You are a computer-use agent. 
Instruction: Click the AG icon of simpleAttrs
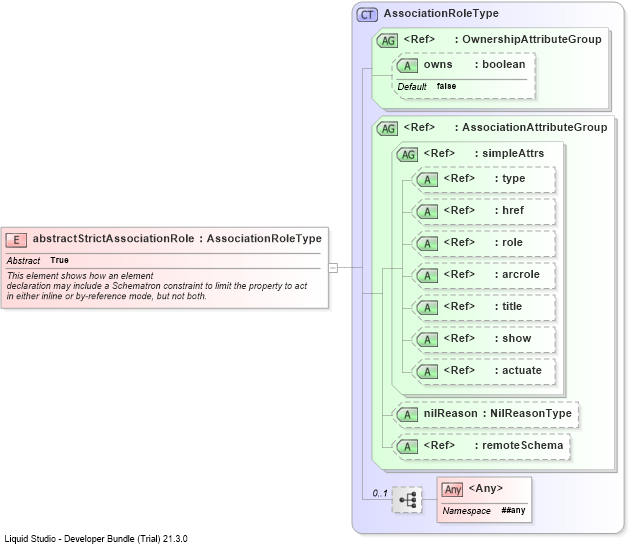tap(408, 154)
